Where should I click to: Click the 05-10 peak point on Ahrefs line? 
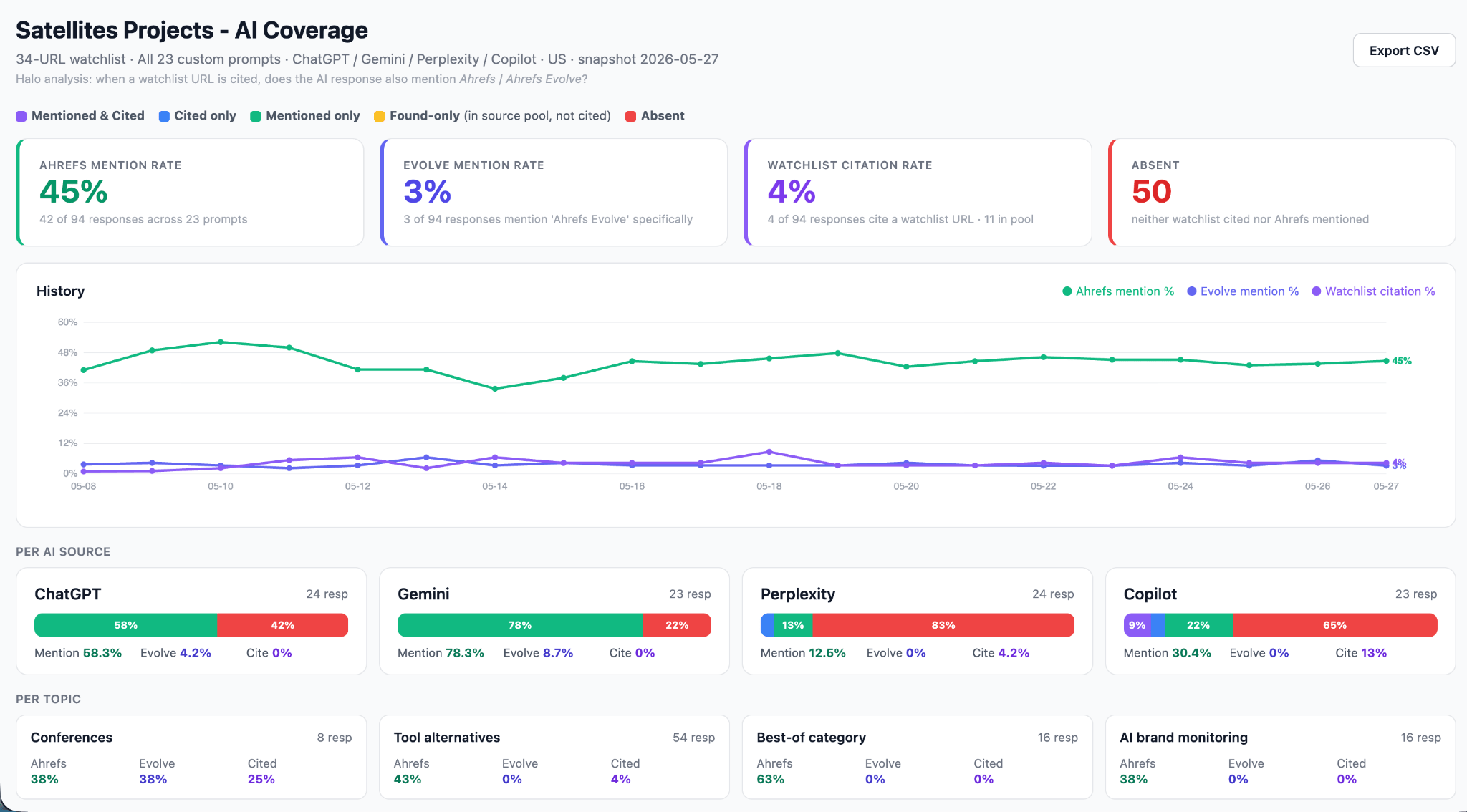tap(221, 342)
